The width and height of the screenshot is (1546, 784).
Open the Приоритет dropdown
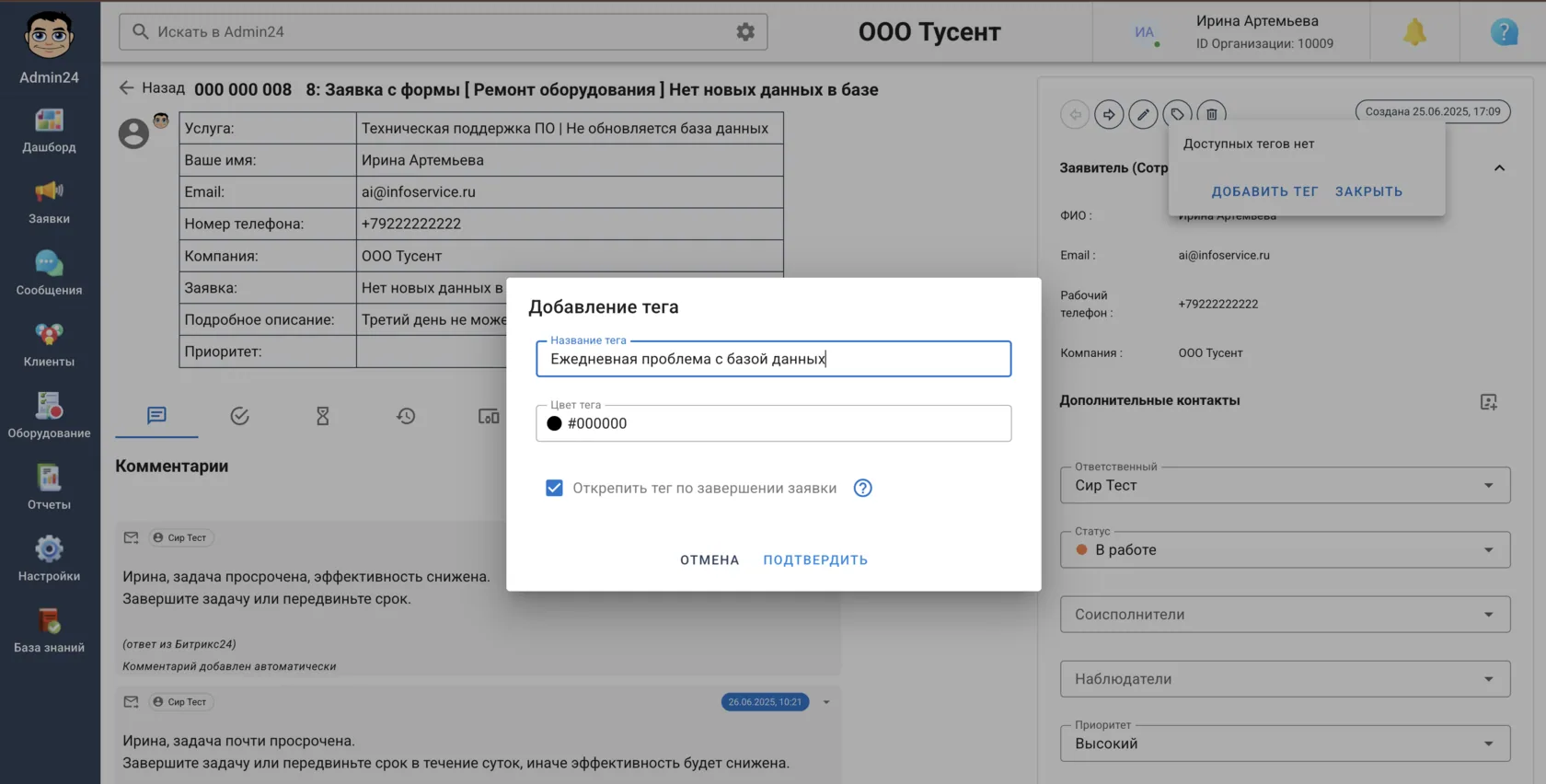[x=1285, y=743]
